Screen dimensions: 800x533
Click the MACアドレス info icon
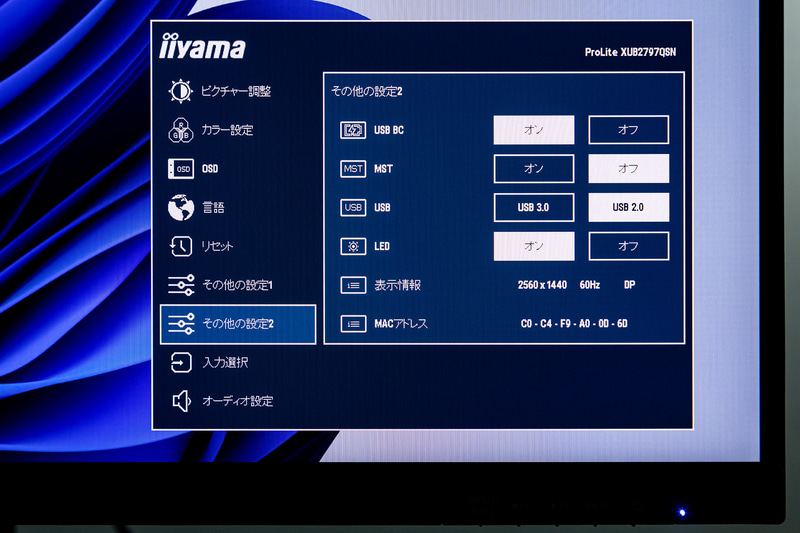tap(353, 324)
